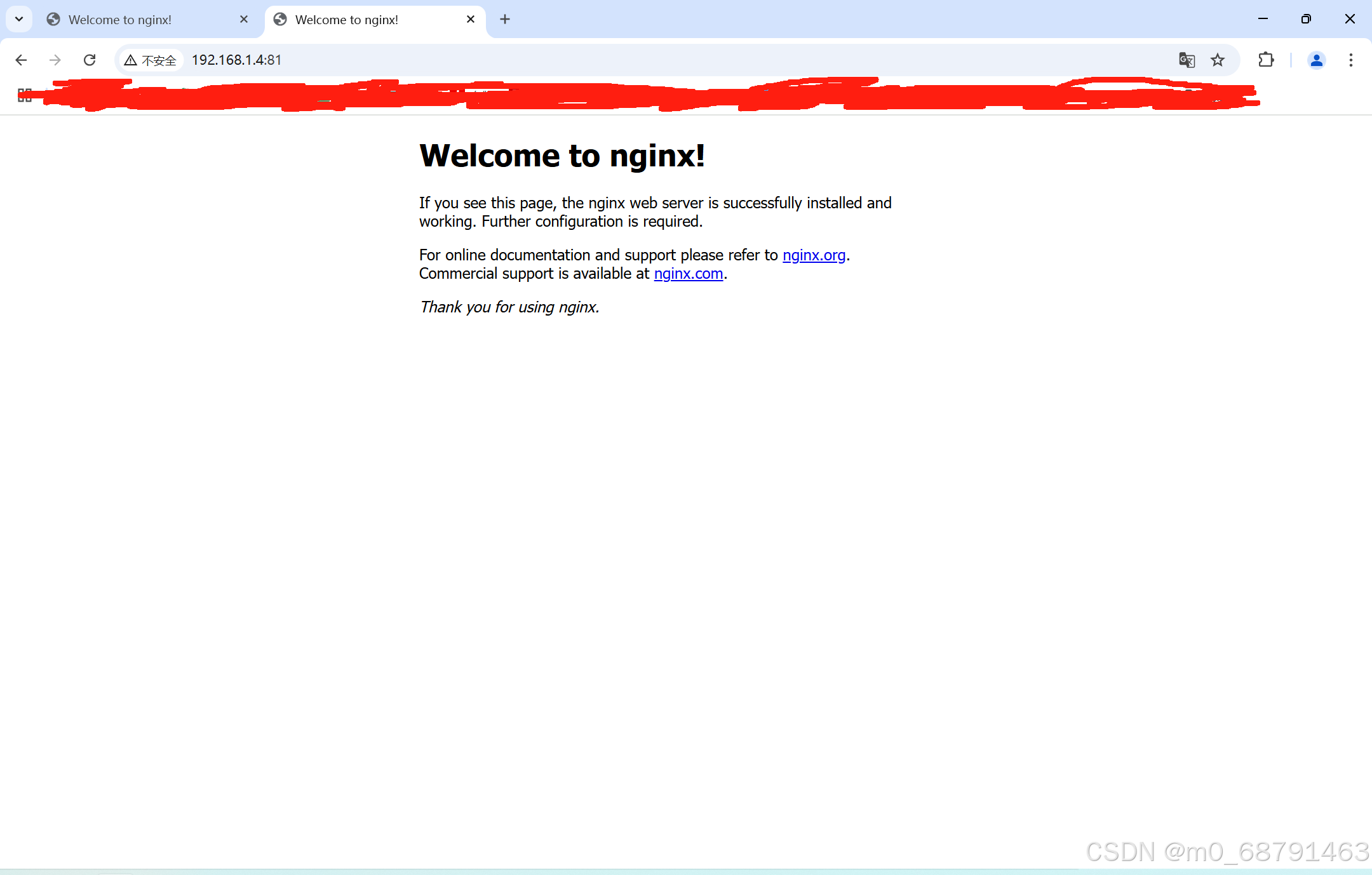Bookmark this page with the star

point(1217,60)
